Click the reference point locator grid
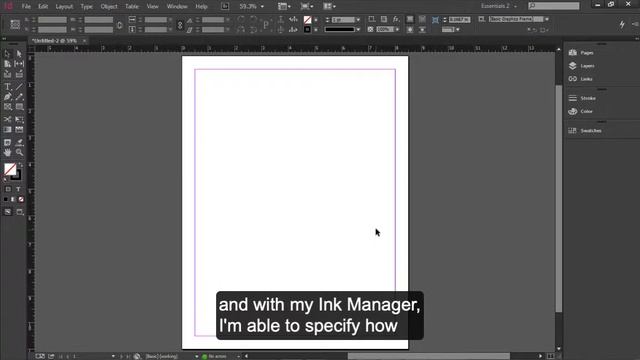Screen dimensions: 640x360 coord(15,25)
